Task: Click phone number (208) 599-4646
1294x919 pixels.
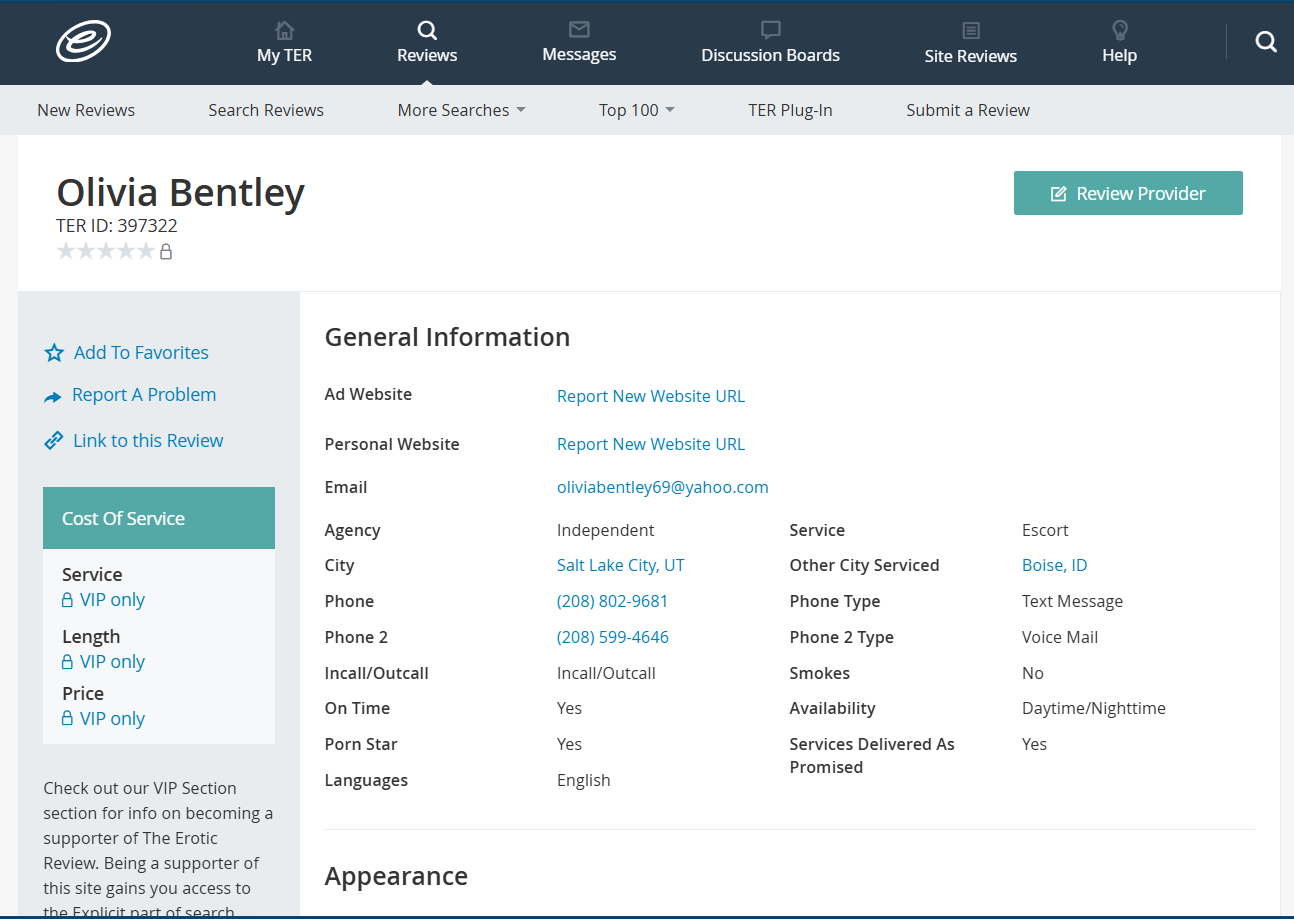Action: [613, 637]
